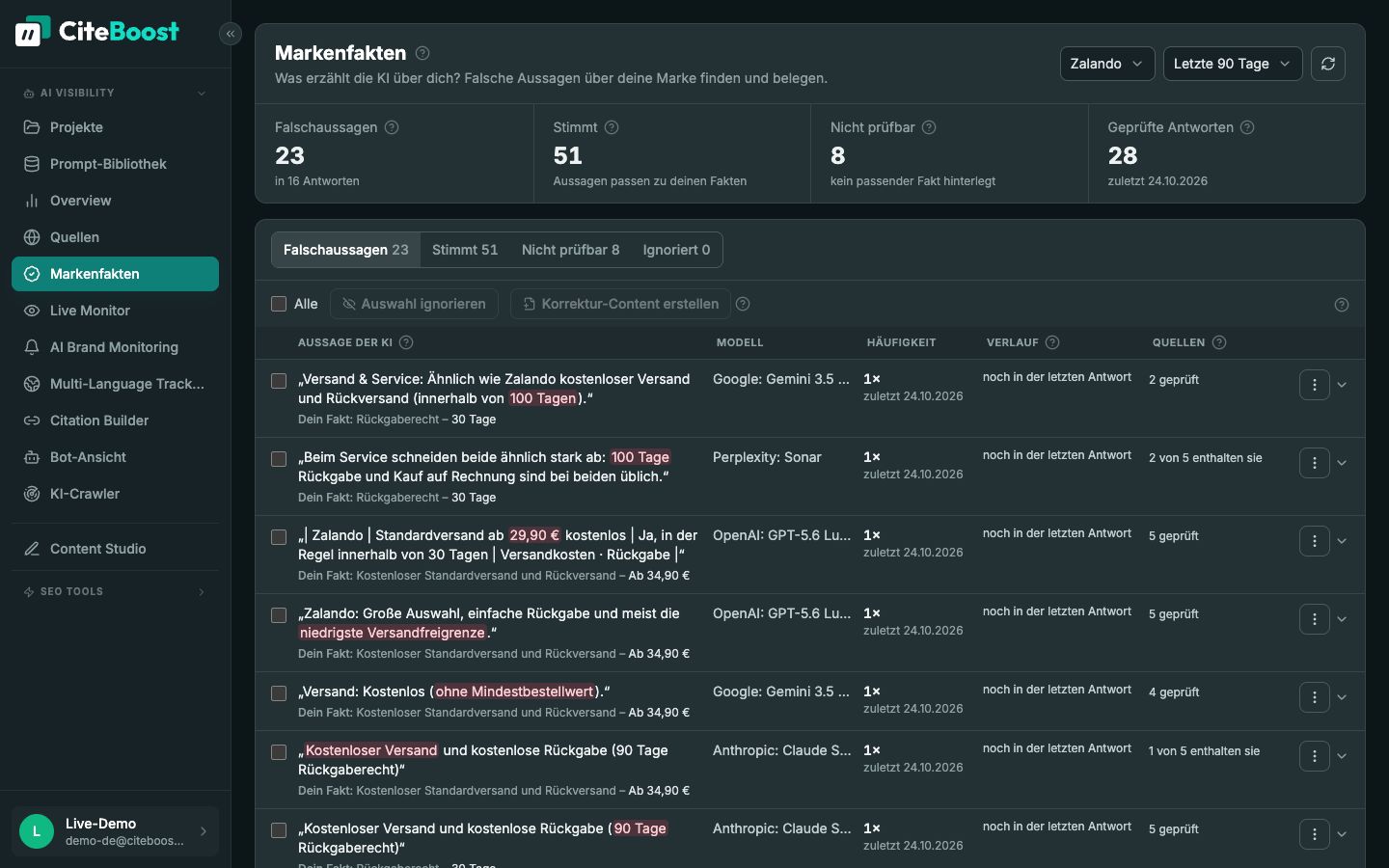Switch to the Ignoriert 0 tab
This screenshot has height=868, width=1389.
pos(676,250)
